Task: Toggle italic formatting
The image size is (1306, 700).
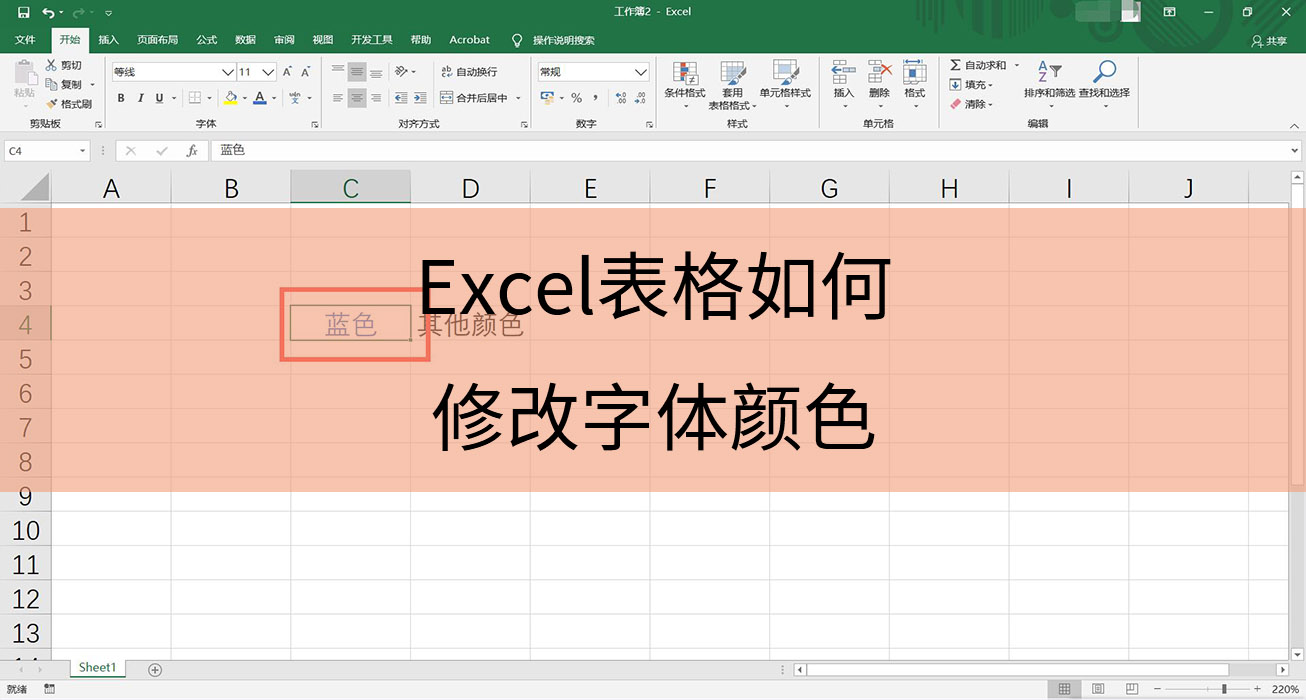Action: [141, 98]
